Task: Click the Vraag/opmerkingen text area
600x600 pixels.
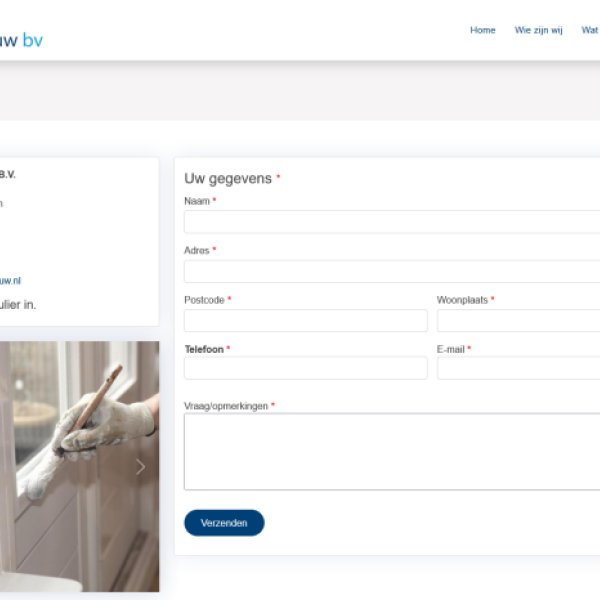Action: coord(390,451)
